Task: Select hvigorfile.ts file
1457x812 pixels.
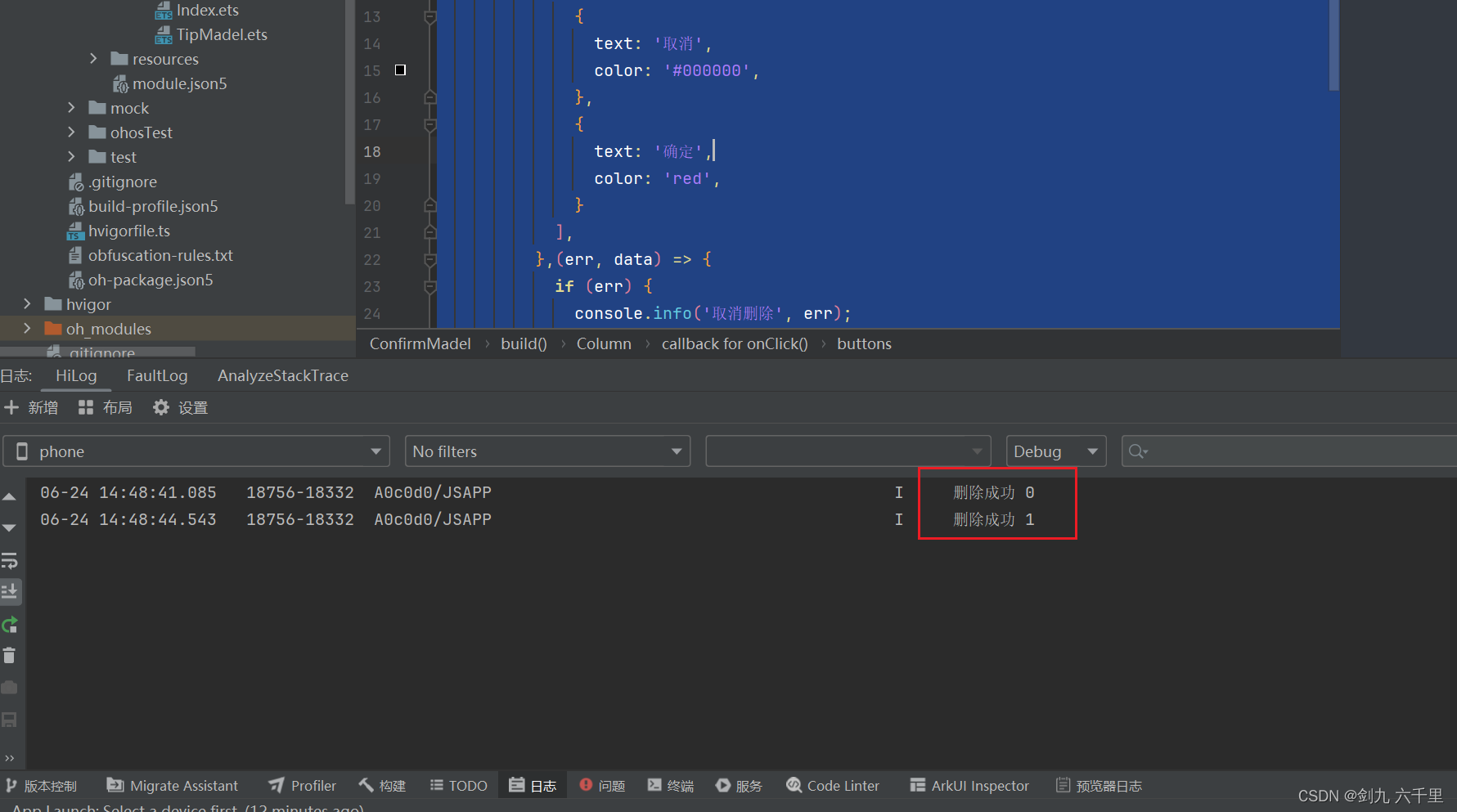Action: (x=119, y=231)
